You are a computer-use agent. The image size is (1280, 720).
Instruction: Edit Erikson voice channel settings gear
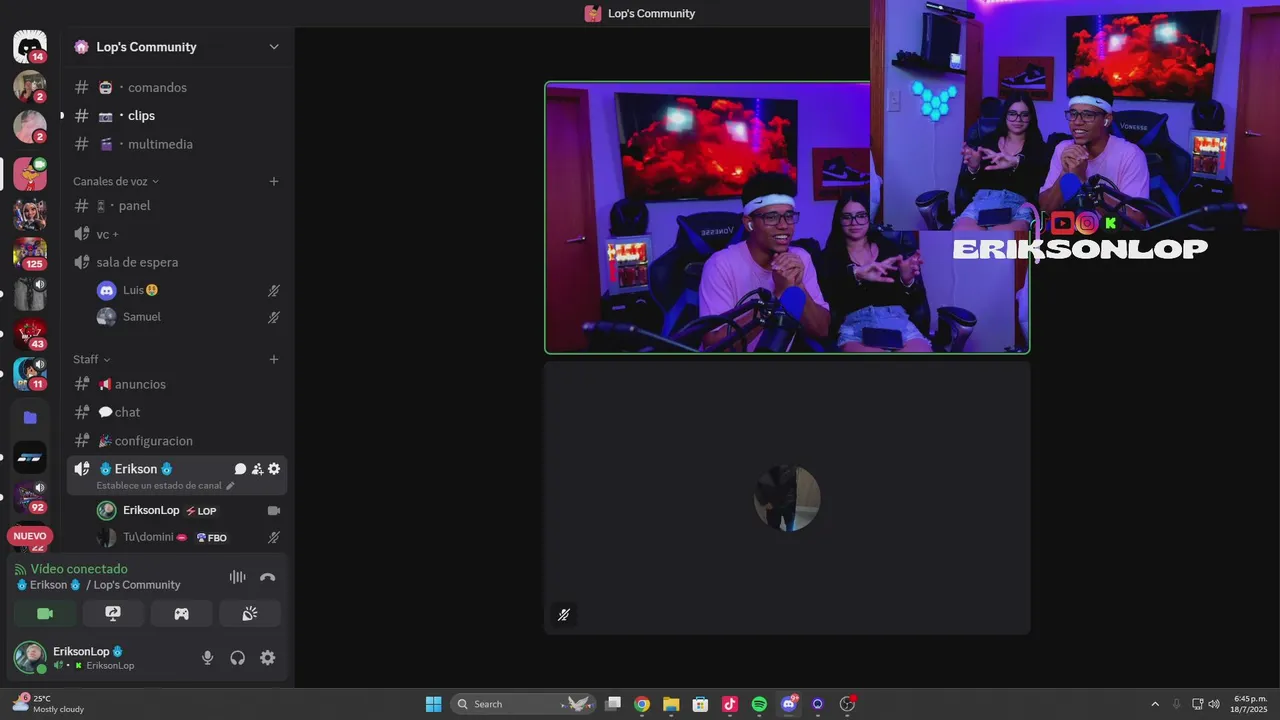pos(274,469)
